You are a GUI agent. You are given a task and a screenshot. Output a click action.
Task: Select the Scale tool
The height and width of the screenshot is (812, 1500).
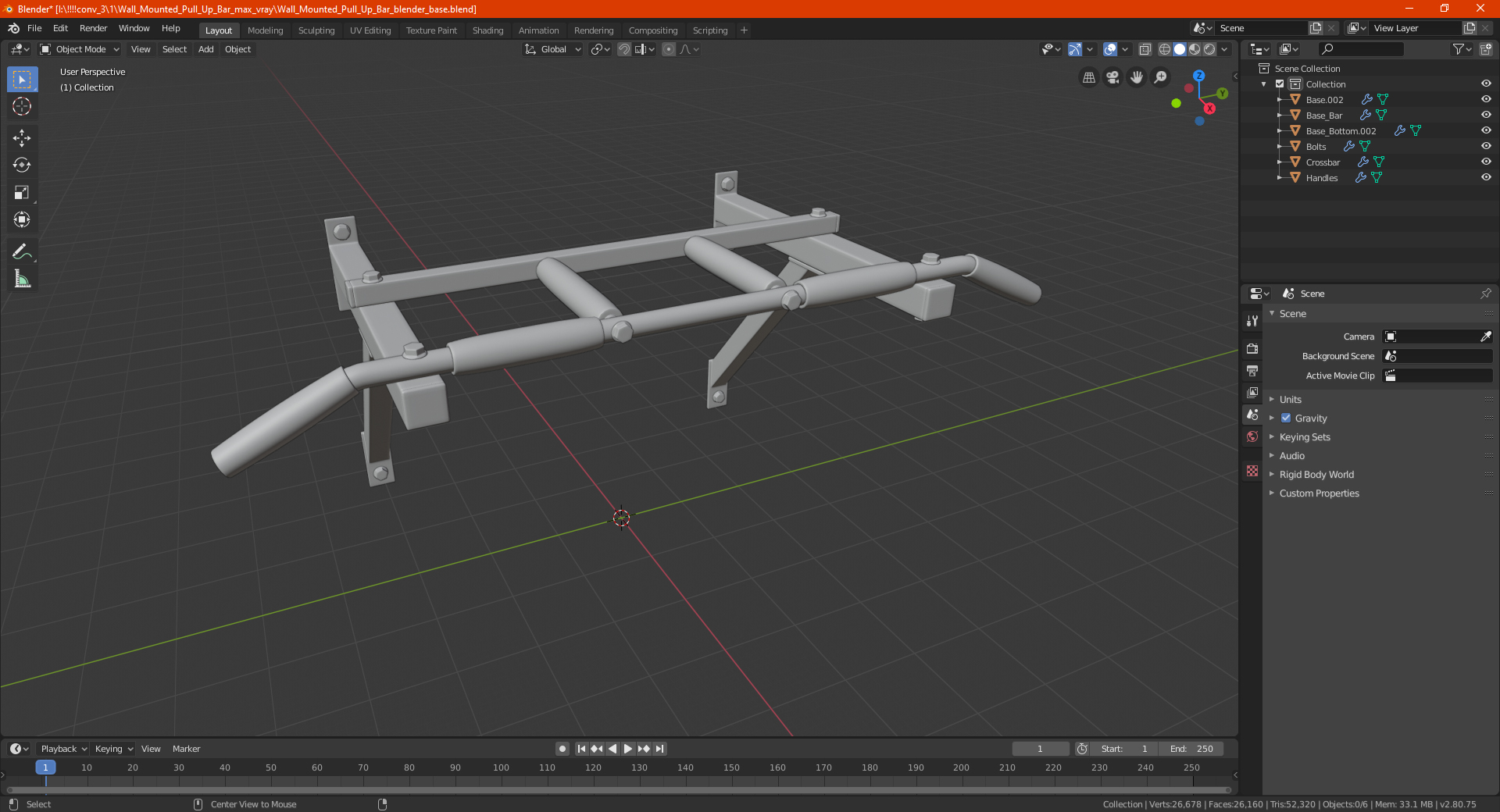point(22,192)
